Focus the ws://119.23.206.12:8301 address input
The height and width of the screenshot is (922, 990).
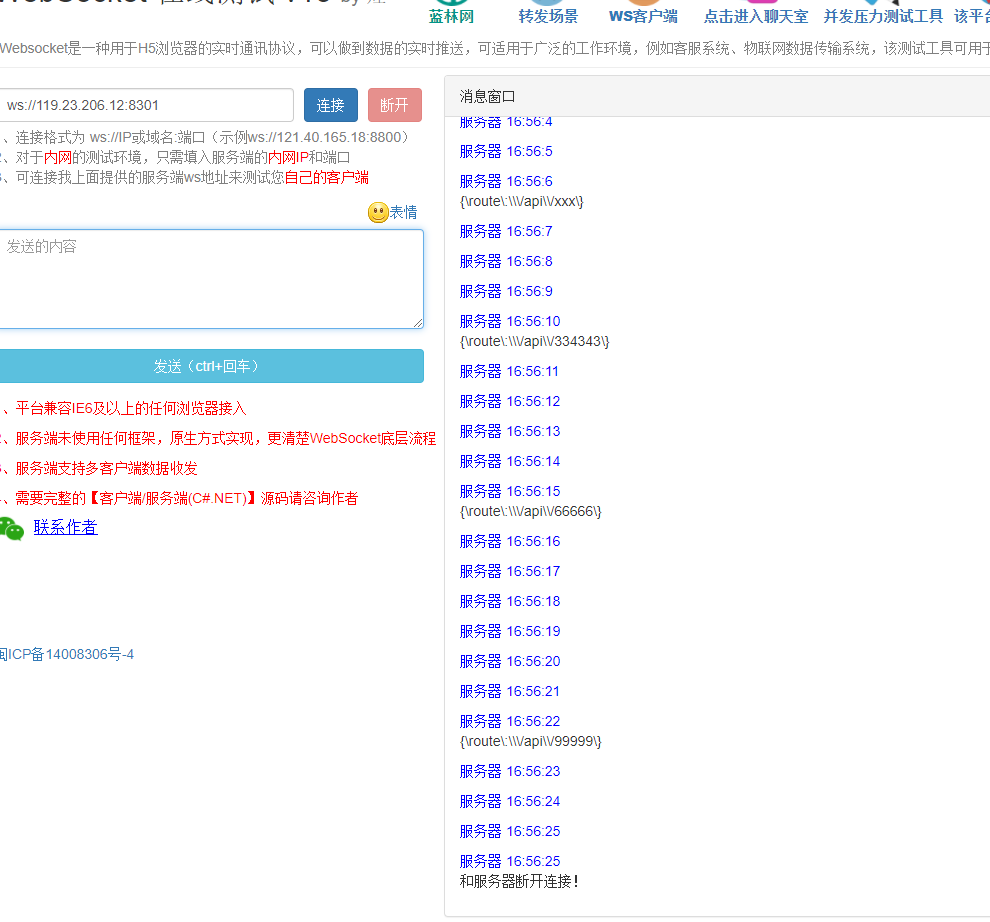146,105
